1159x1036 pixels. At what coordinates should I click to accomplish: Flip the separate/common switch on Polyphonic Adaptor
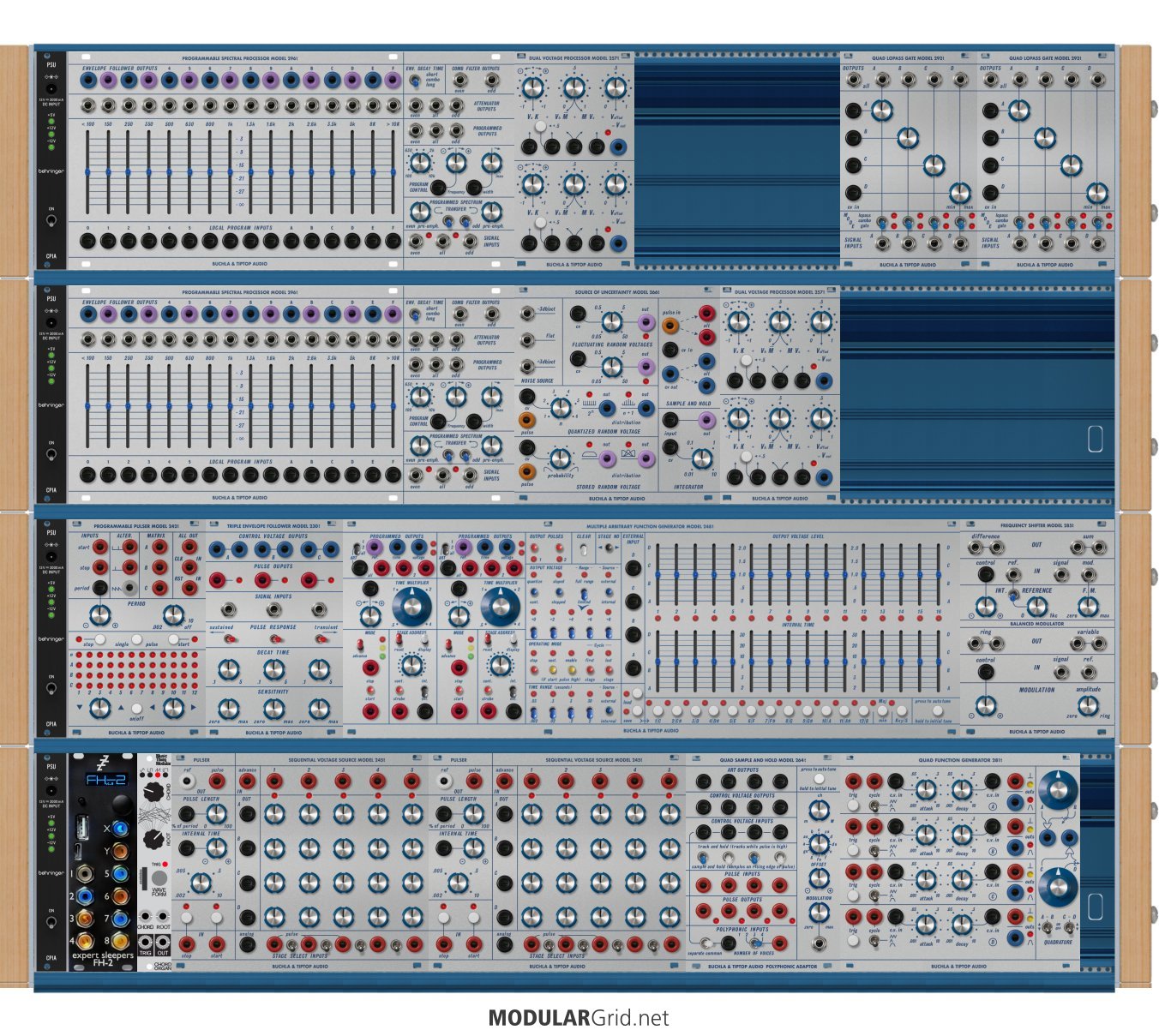pos(707,943)
